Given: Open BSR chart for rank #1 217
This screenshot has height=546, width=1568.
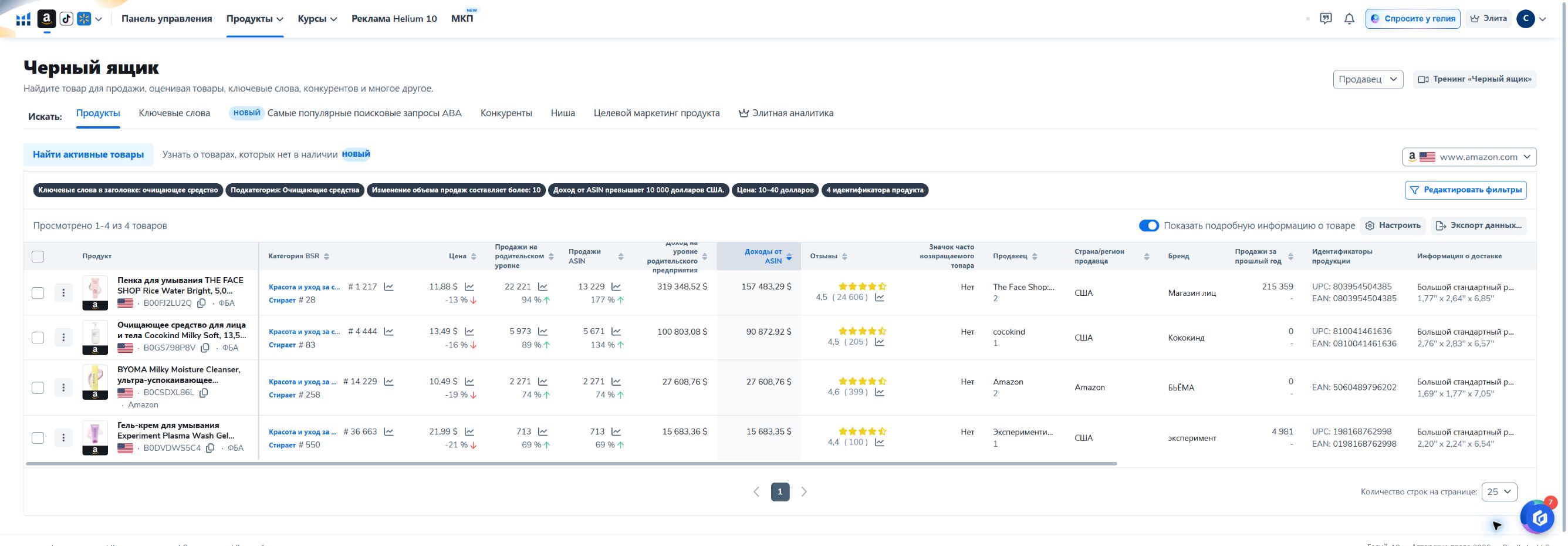Looking at the screenshot, I should 388,287.
